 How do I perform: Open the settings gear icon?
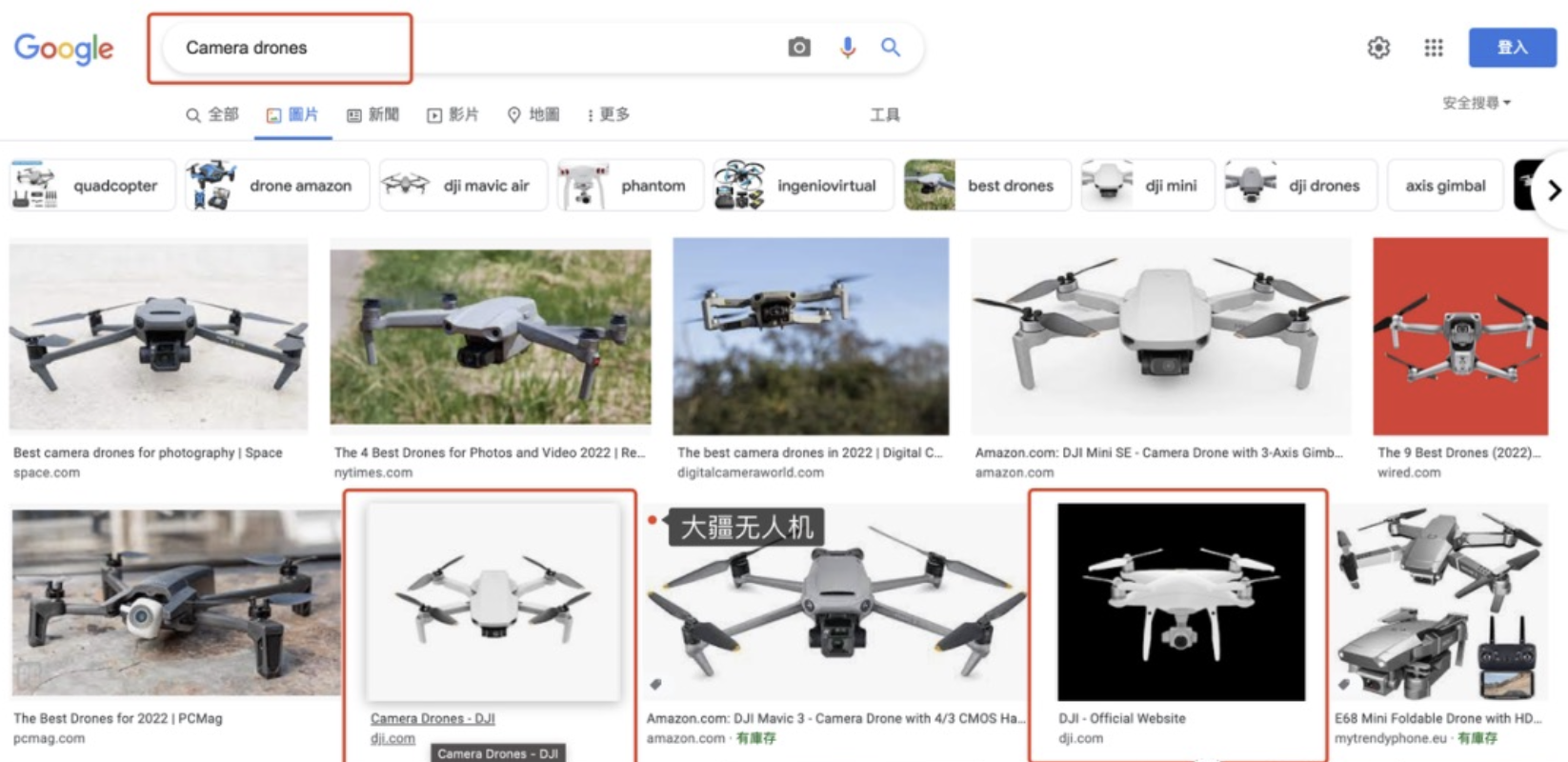click(1378, 48)
